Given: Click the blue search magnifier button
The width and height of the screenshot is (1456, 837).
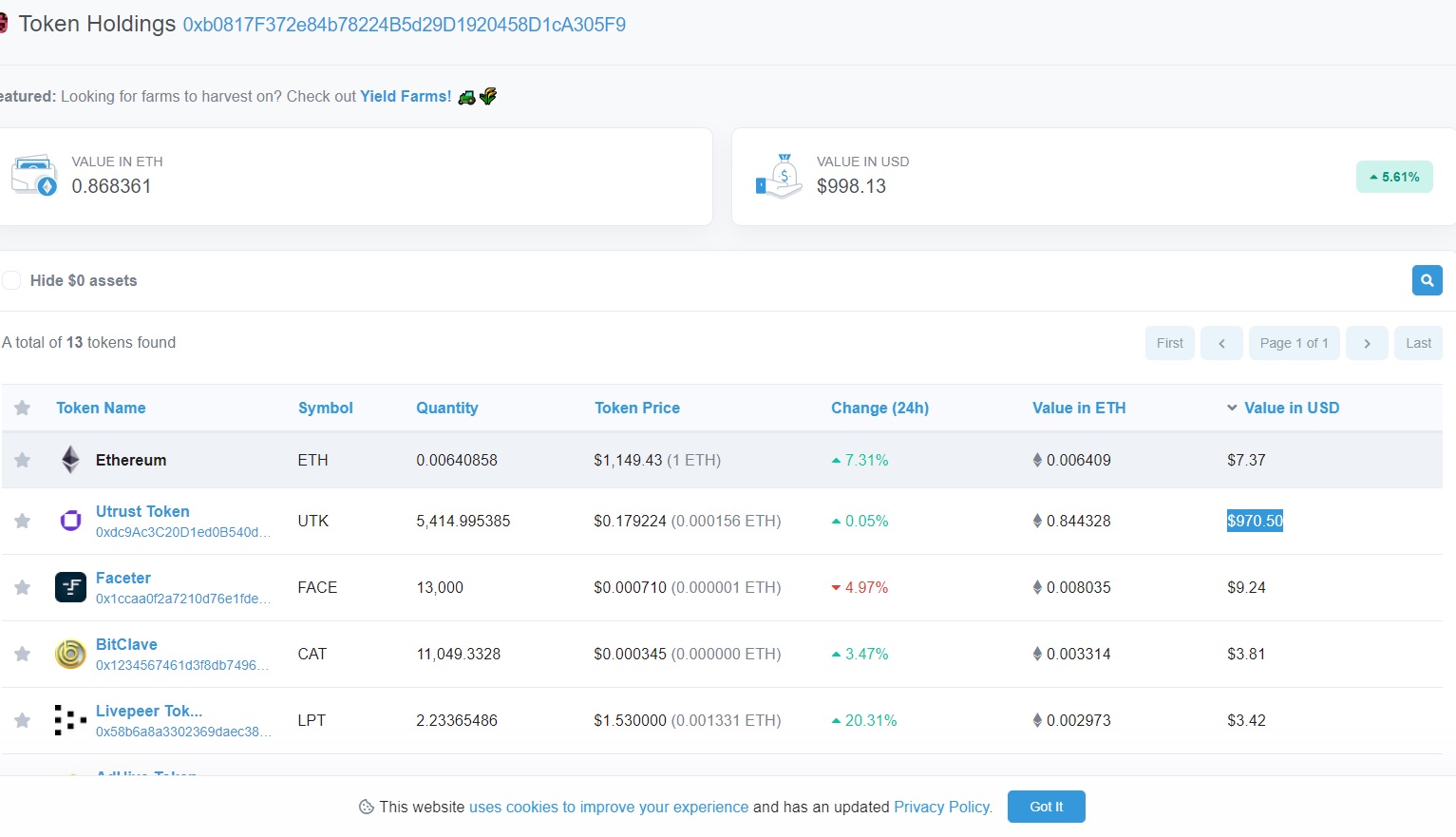Looking at the screenshot, I should (1427, 280).
